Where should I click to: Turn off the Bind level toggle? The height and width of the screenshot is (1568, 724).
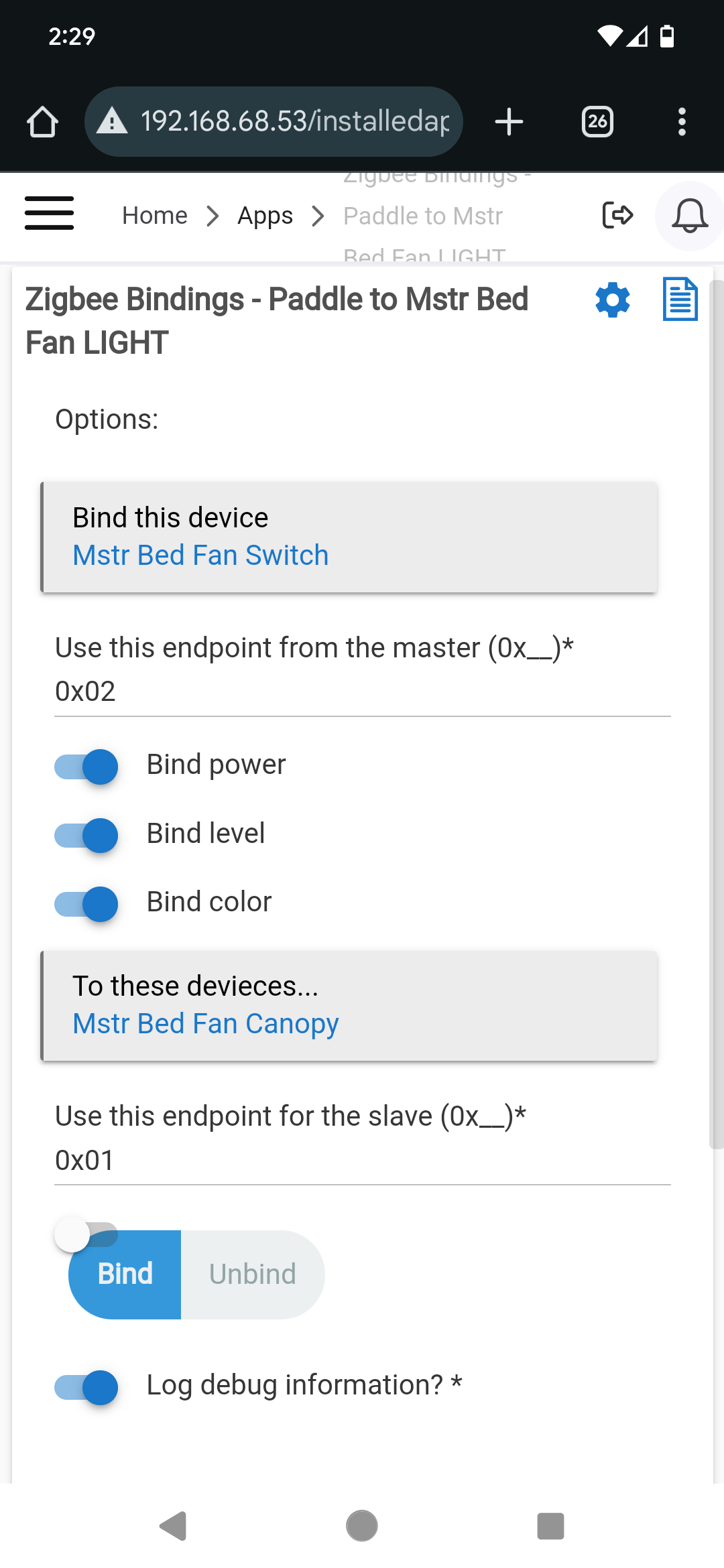pyautogui.click(x=85, y=835)
